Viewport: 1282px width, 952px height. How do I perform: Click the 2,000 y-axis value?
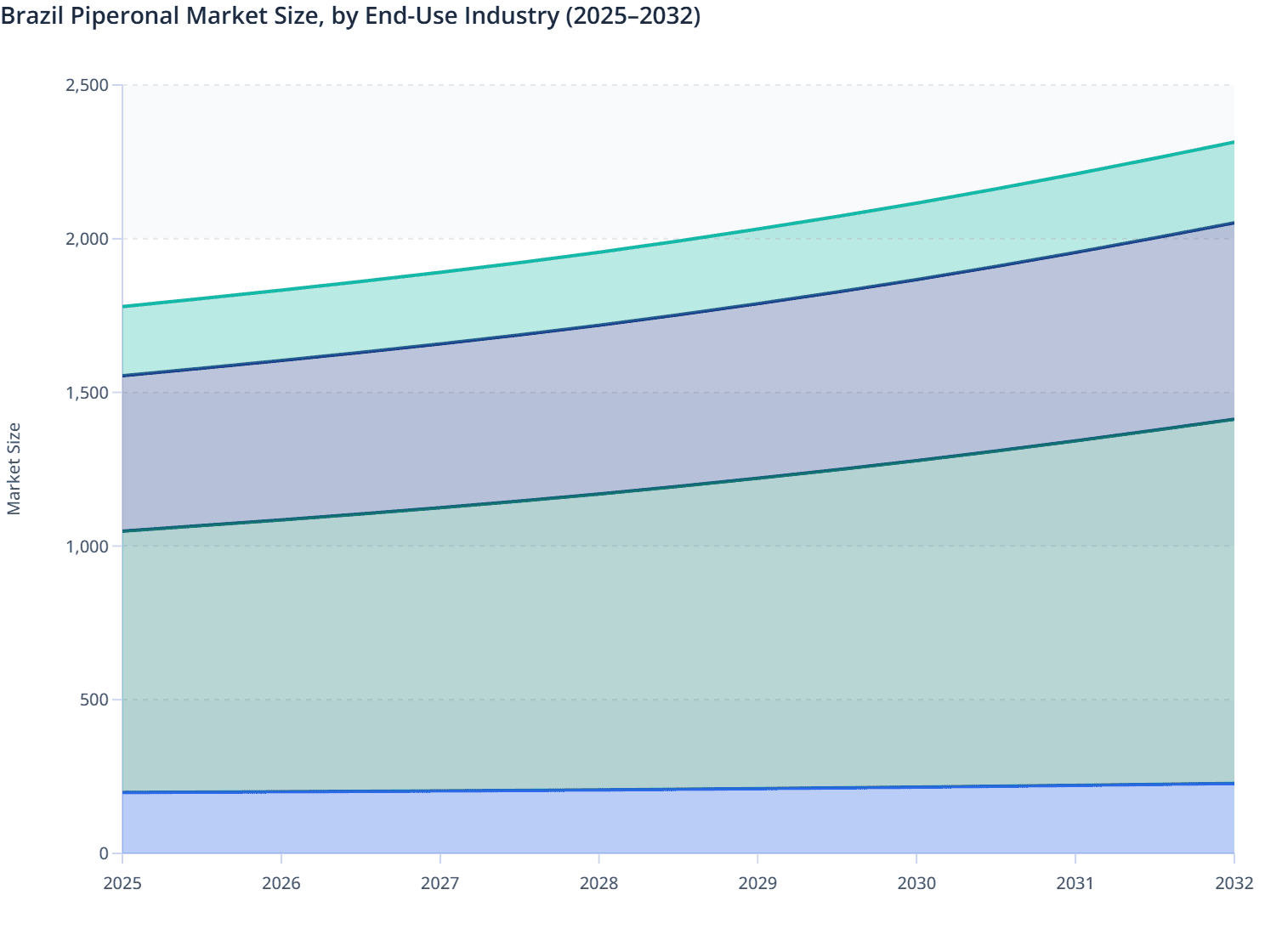[x=88, y=238]
